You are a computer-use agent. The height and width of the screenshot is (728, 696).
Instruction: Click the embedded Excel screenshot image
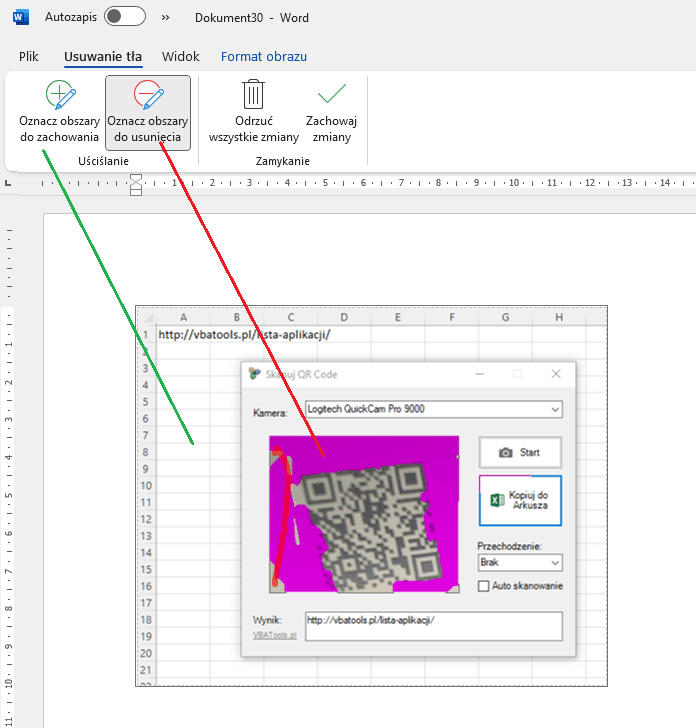371,496
